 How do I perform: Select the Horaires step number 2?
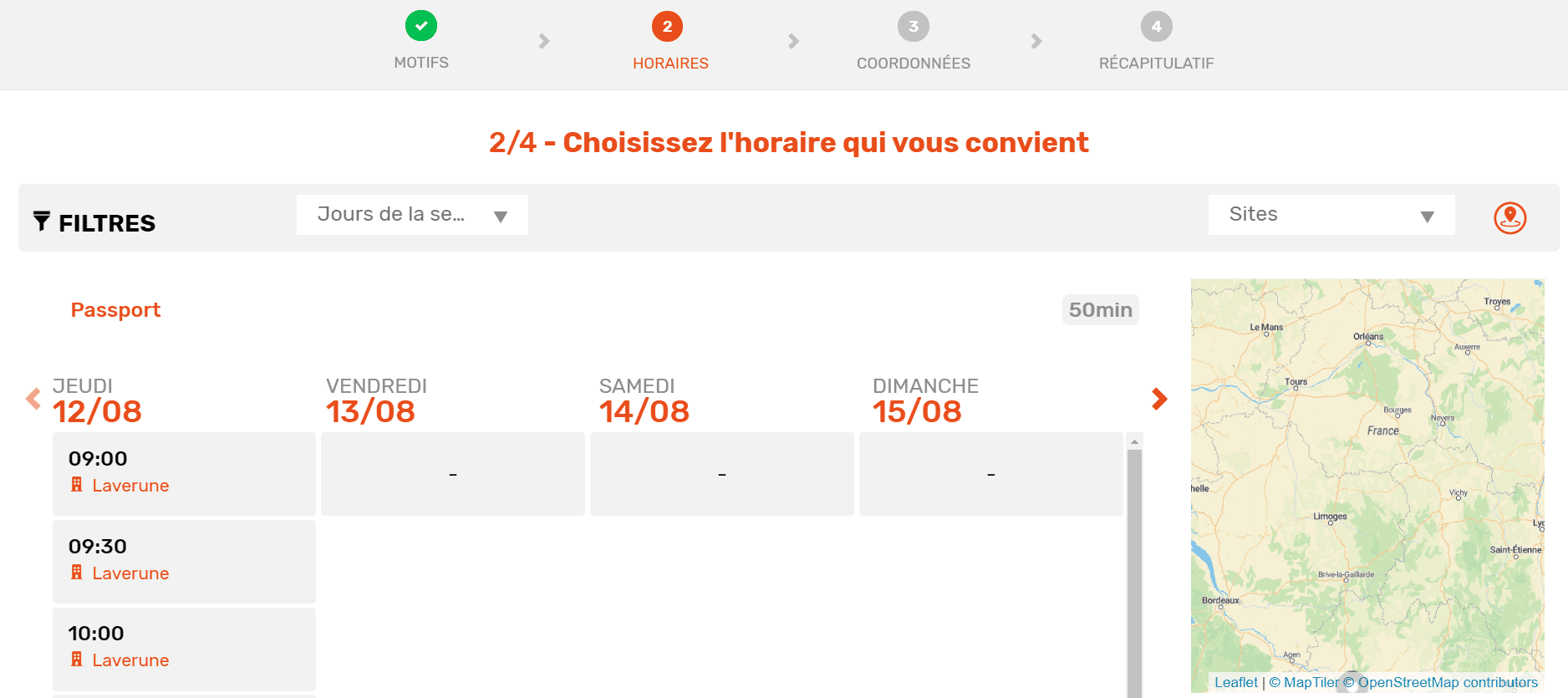point(667,26)
